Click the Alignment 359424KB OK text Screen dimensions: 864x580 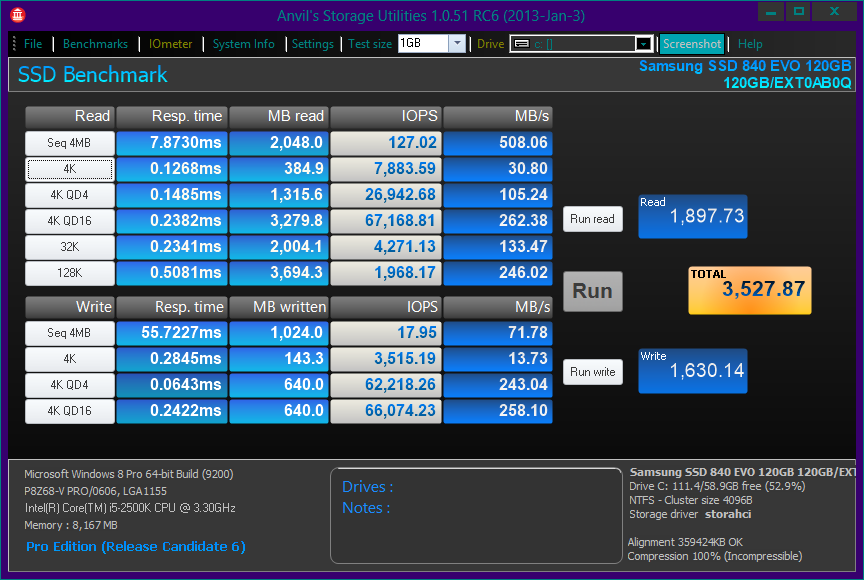tap(685, 543)
